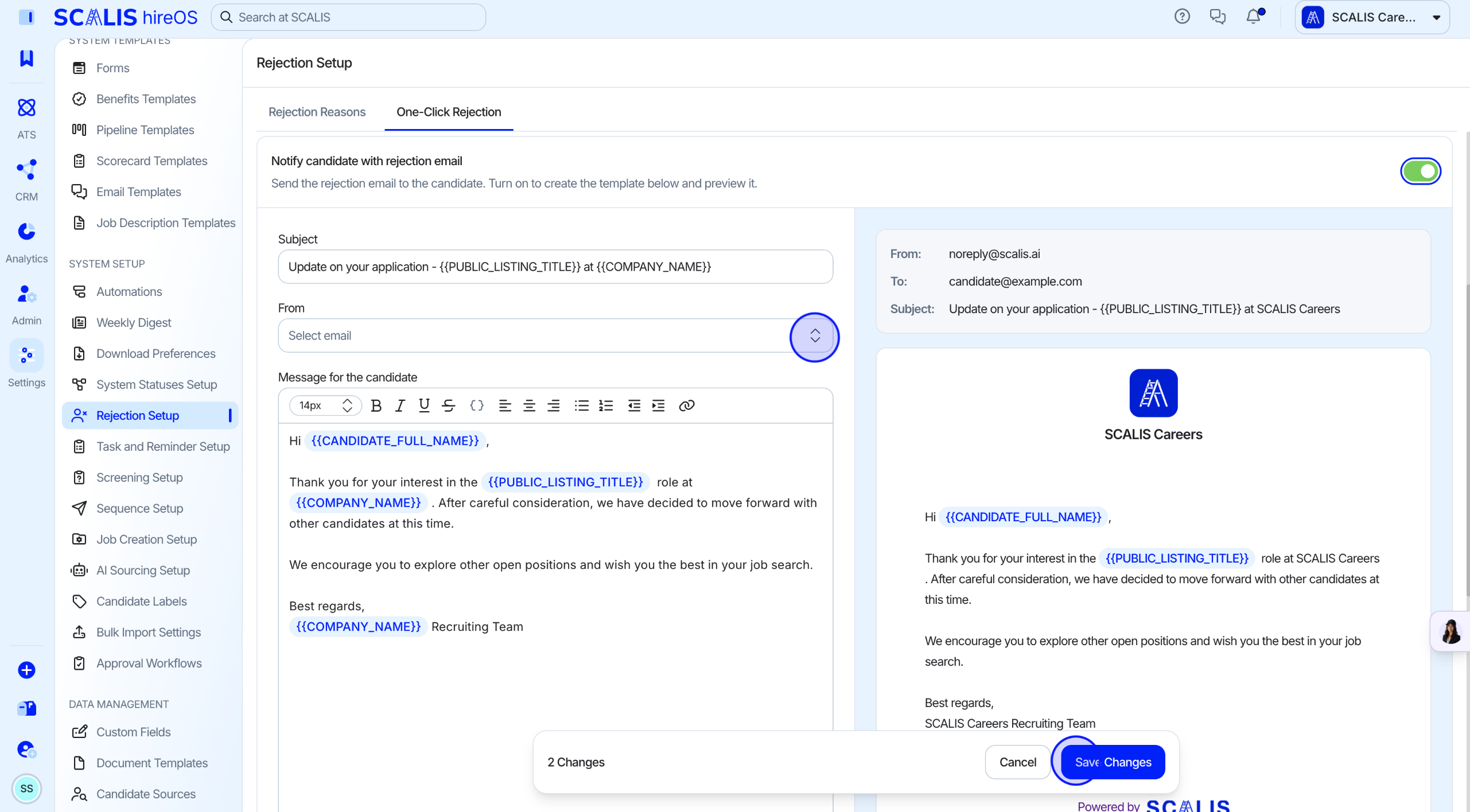Open Bulk Import Settings

pyautogui.click(x=150, y=632)
